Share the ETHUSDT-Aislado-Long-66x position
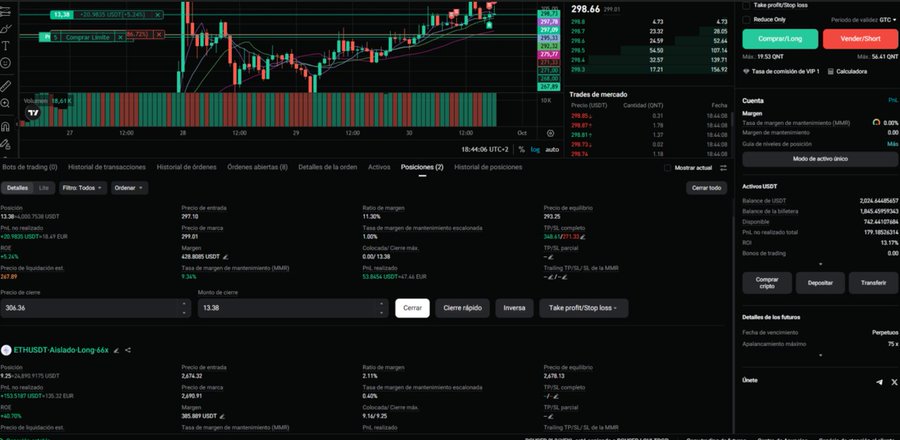 (x=128, y=350)
